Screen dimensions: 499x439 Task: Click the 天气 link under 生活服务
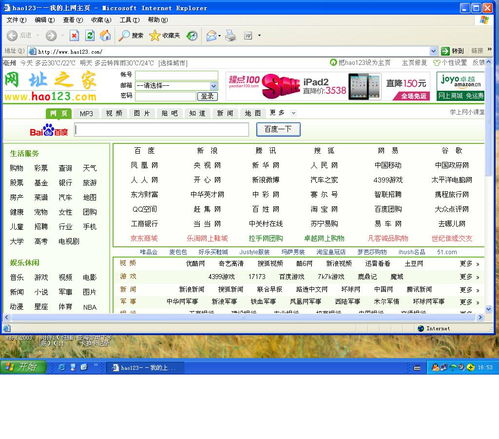click(90, 168)
